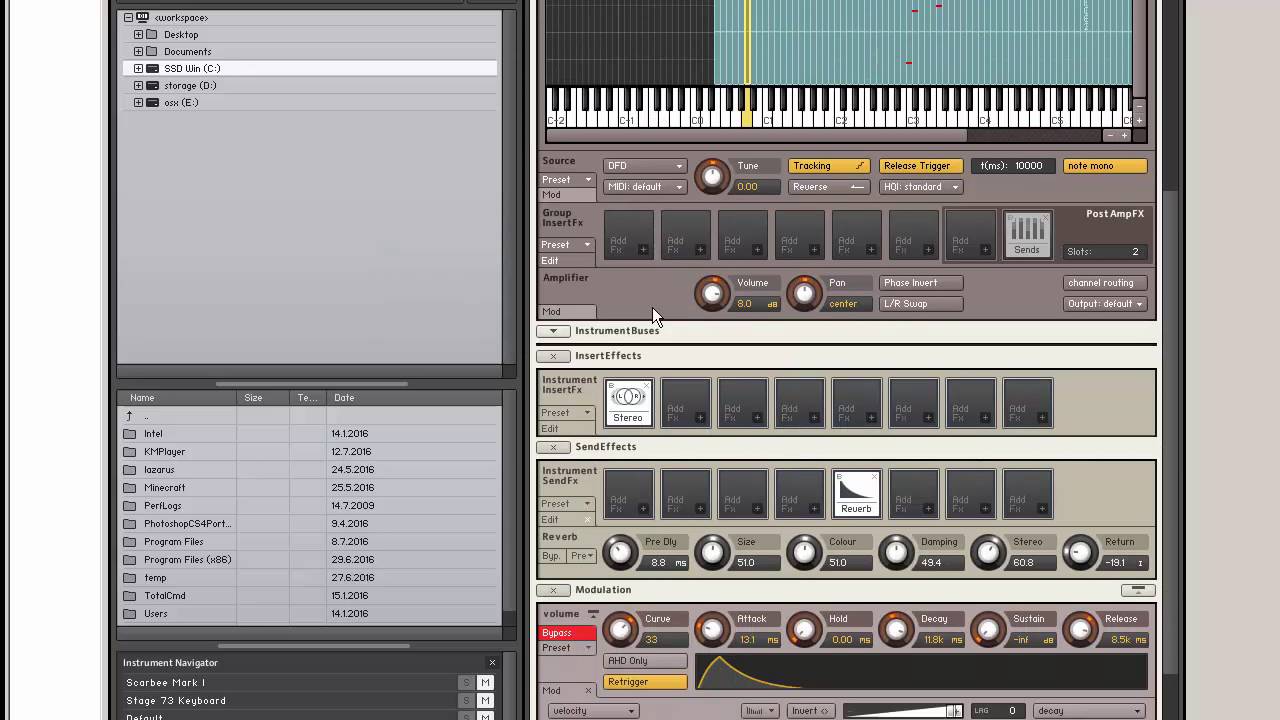Viewport: 1280px width, 720px height.
Task: Go up to parent directory arrow
Action: (129, 416)
